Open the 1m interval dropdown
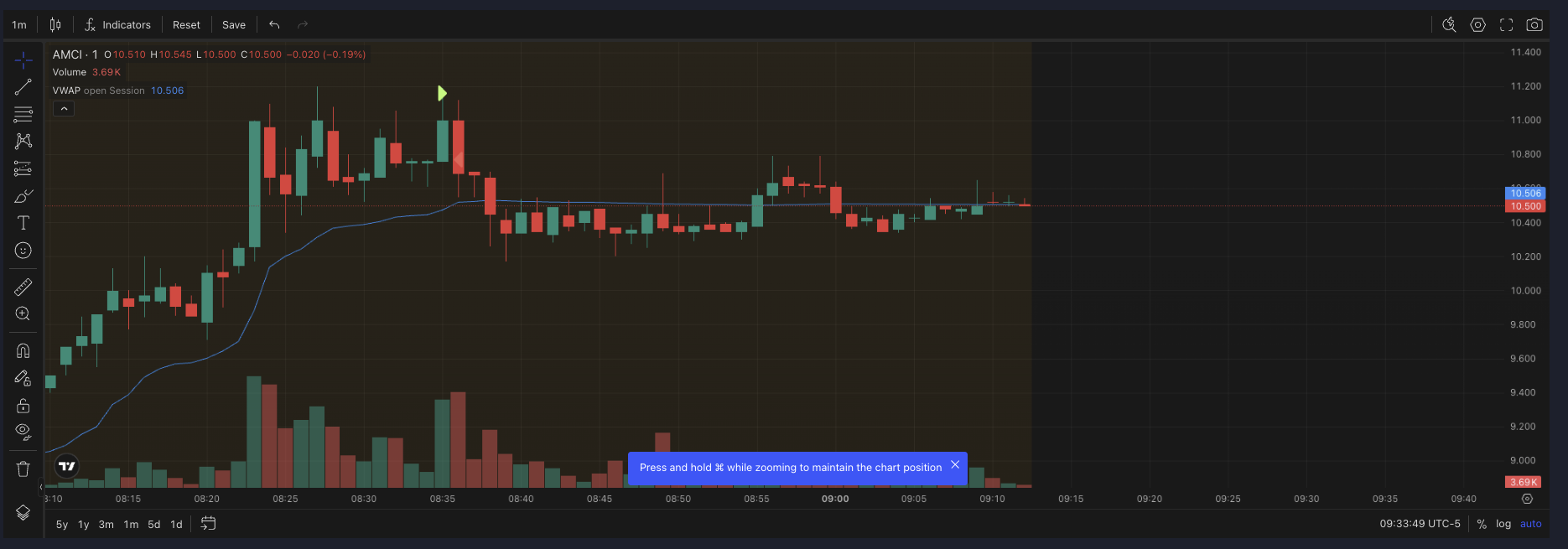This screenshot has width=1568, height=549. click(x=19, y=25)
